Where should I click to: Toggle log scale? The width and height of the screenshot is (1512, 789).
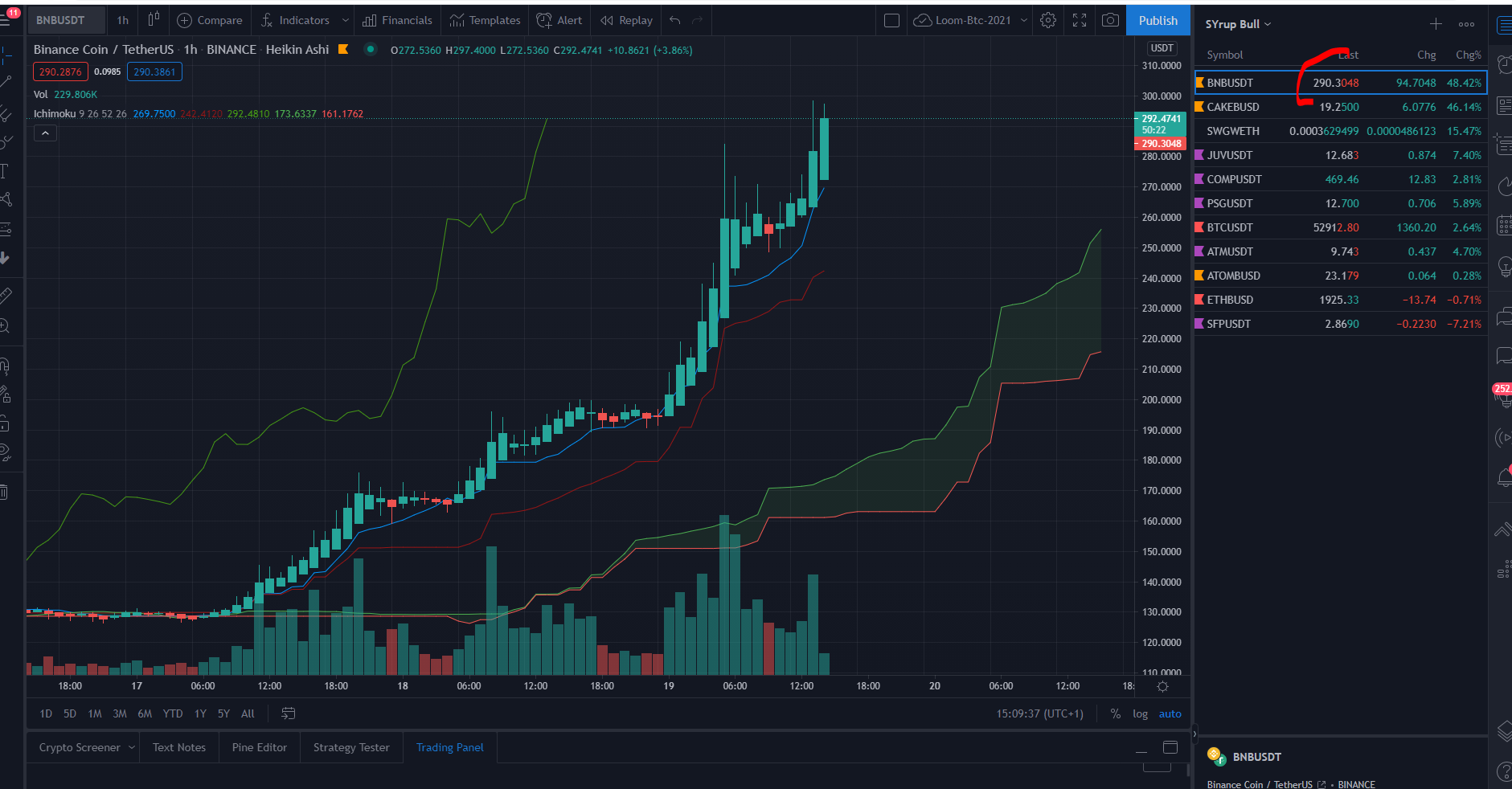point(1140,713)
